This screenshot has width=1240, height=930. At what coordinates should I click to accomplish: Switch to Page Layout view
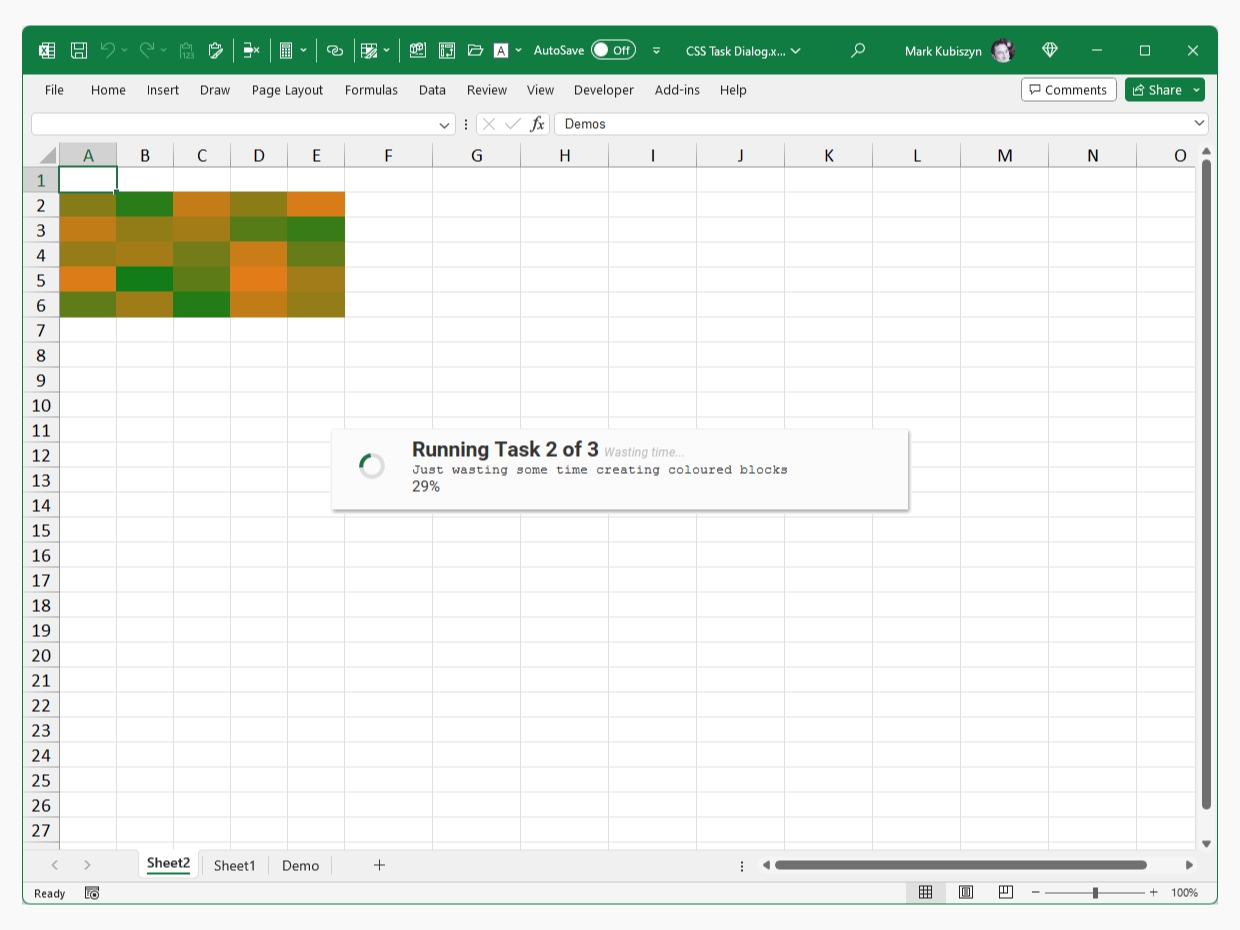point(966,892)
